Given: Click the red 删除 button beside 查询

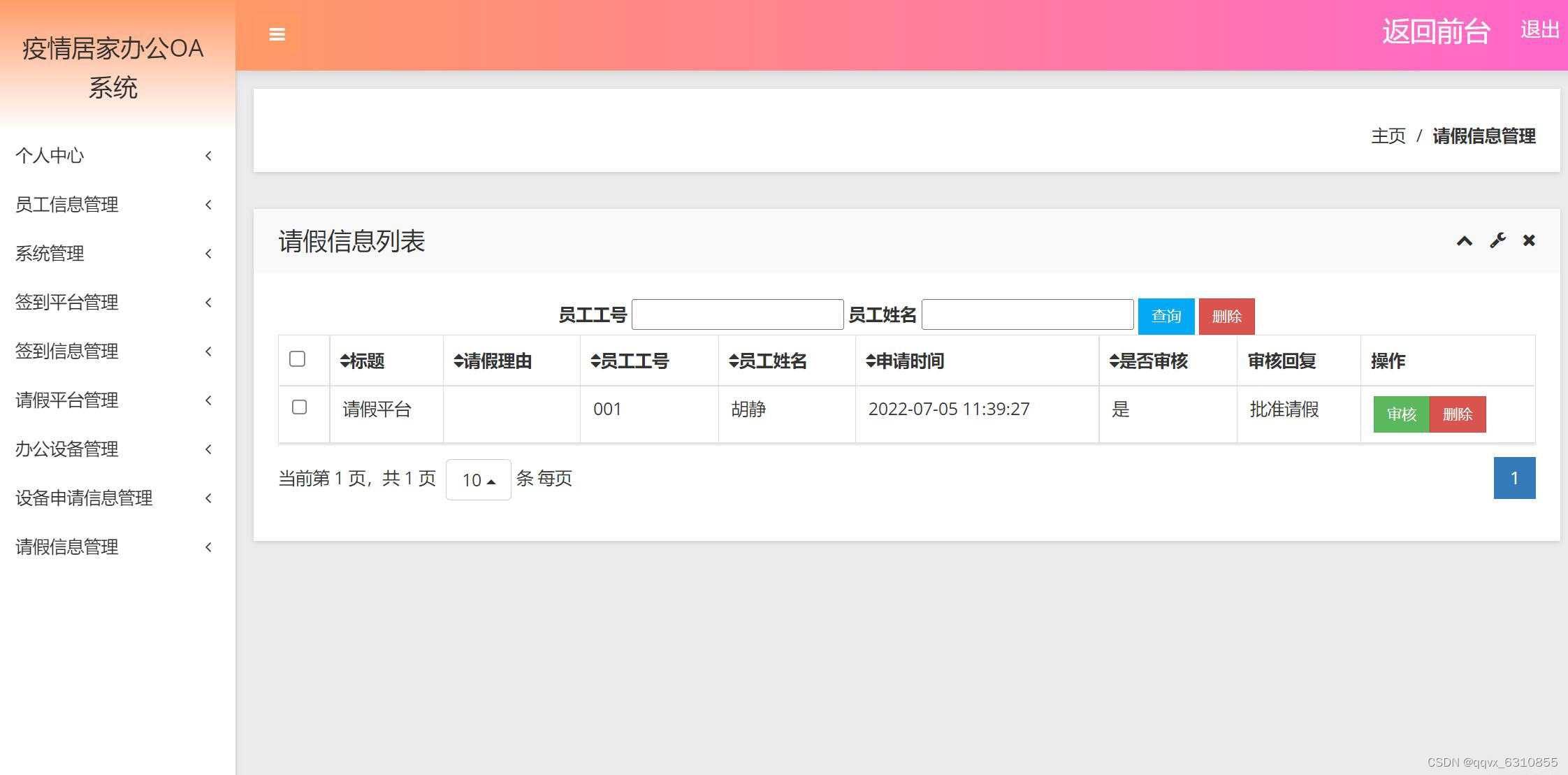Looking at the screenshot, I should tap(1227, 317).
